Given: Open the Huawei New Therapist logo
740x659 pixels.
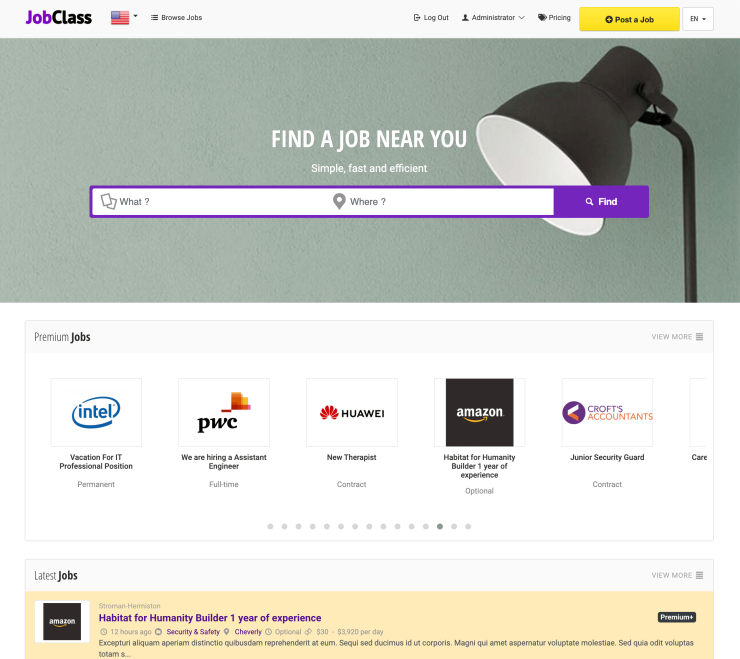Looking at the screenshot, I should coord(352,412).
